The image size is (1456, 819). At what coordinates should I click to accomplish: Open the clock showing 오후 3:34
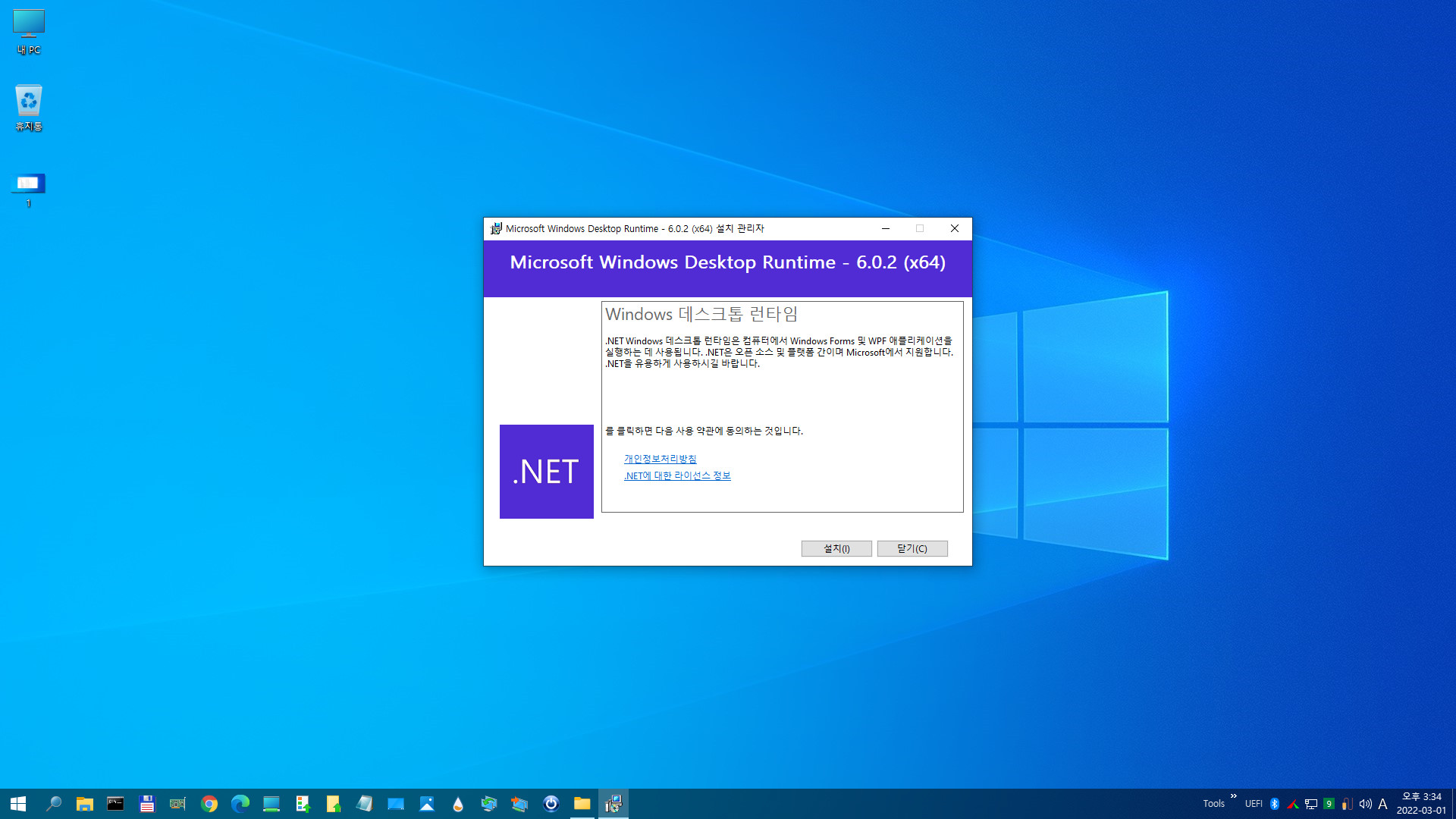1421,804
